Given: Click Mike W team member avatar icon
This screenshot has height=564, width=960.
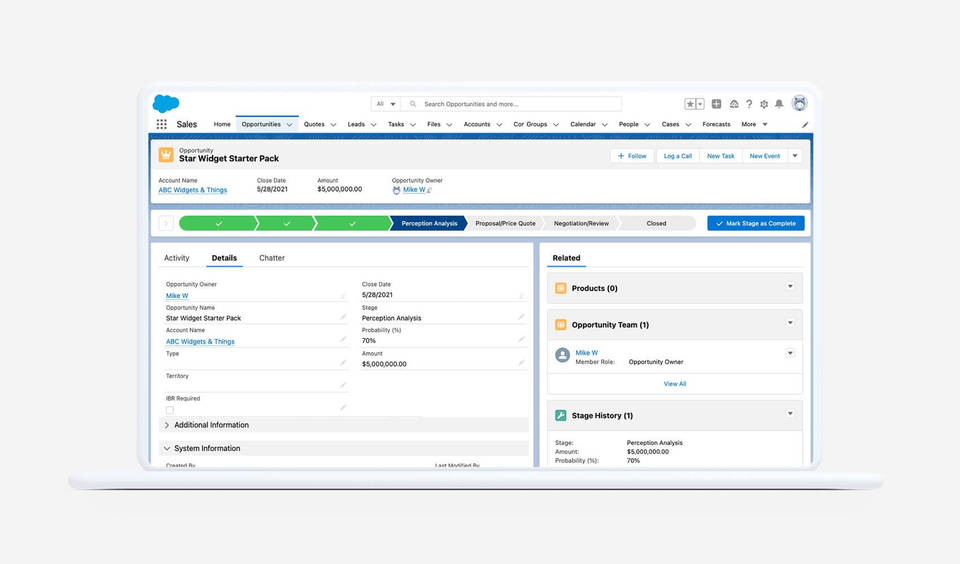Looking at the screenshot, I should point(562,355).
